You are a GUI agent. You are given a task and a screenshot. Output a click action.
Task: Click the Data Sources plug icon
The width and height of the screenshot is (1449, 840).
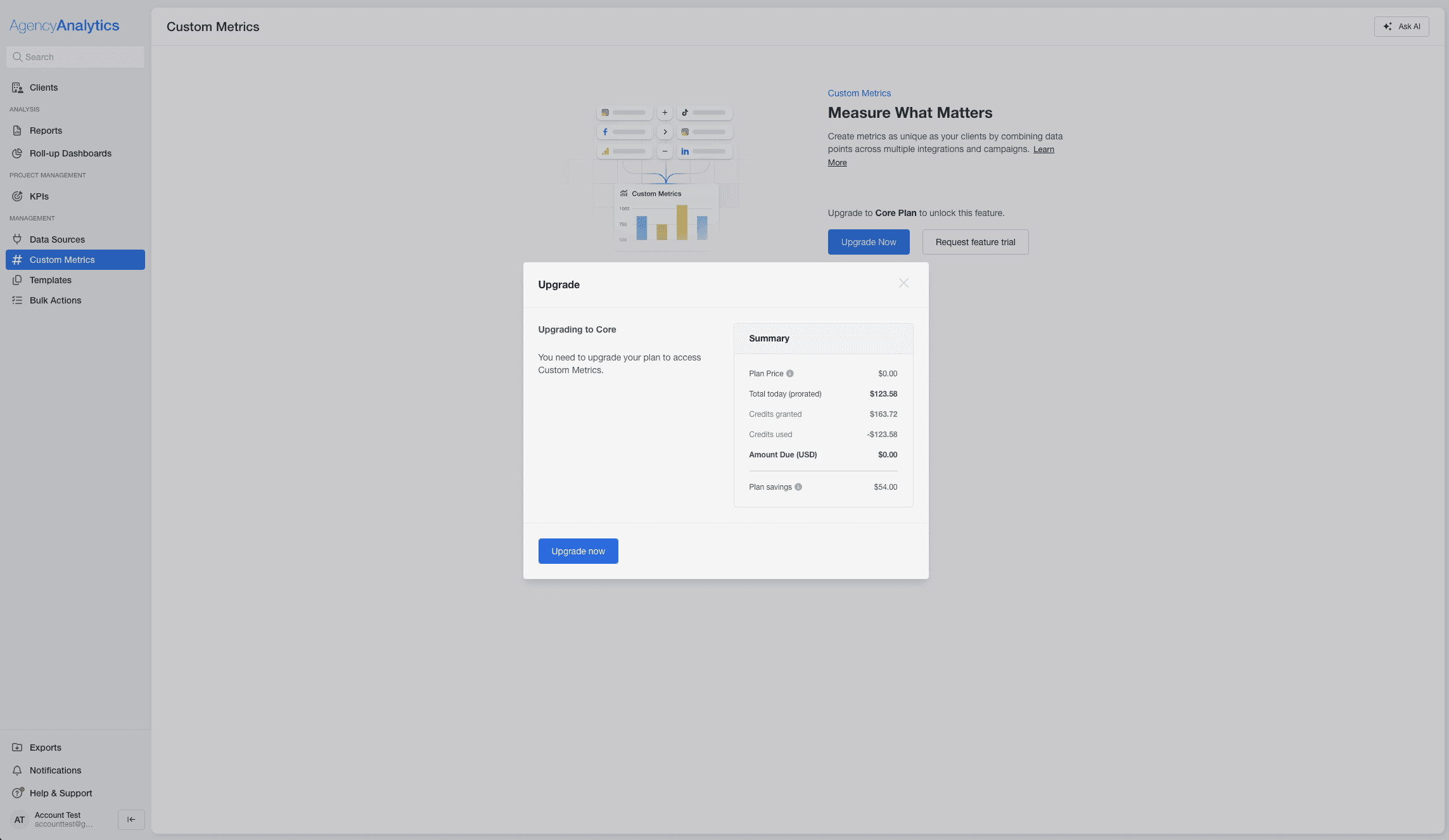click(17, 239)
